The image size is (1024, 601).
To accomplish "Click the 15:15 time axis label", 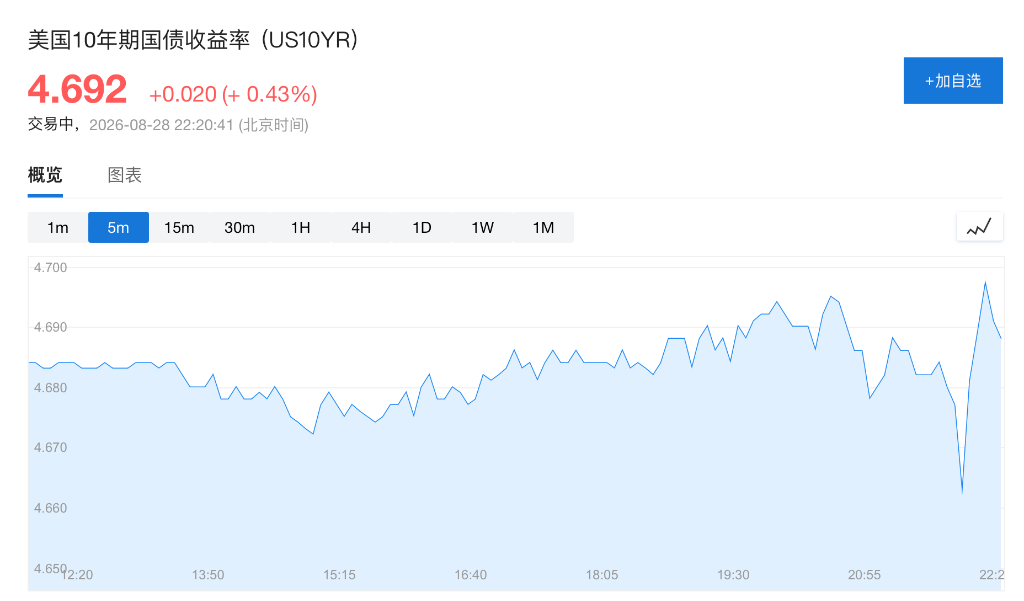I will pyautogui.click(x=340, y=575).
